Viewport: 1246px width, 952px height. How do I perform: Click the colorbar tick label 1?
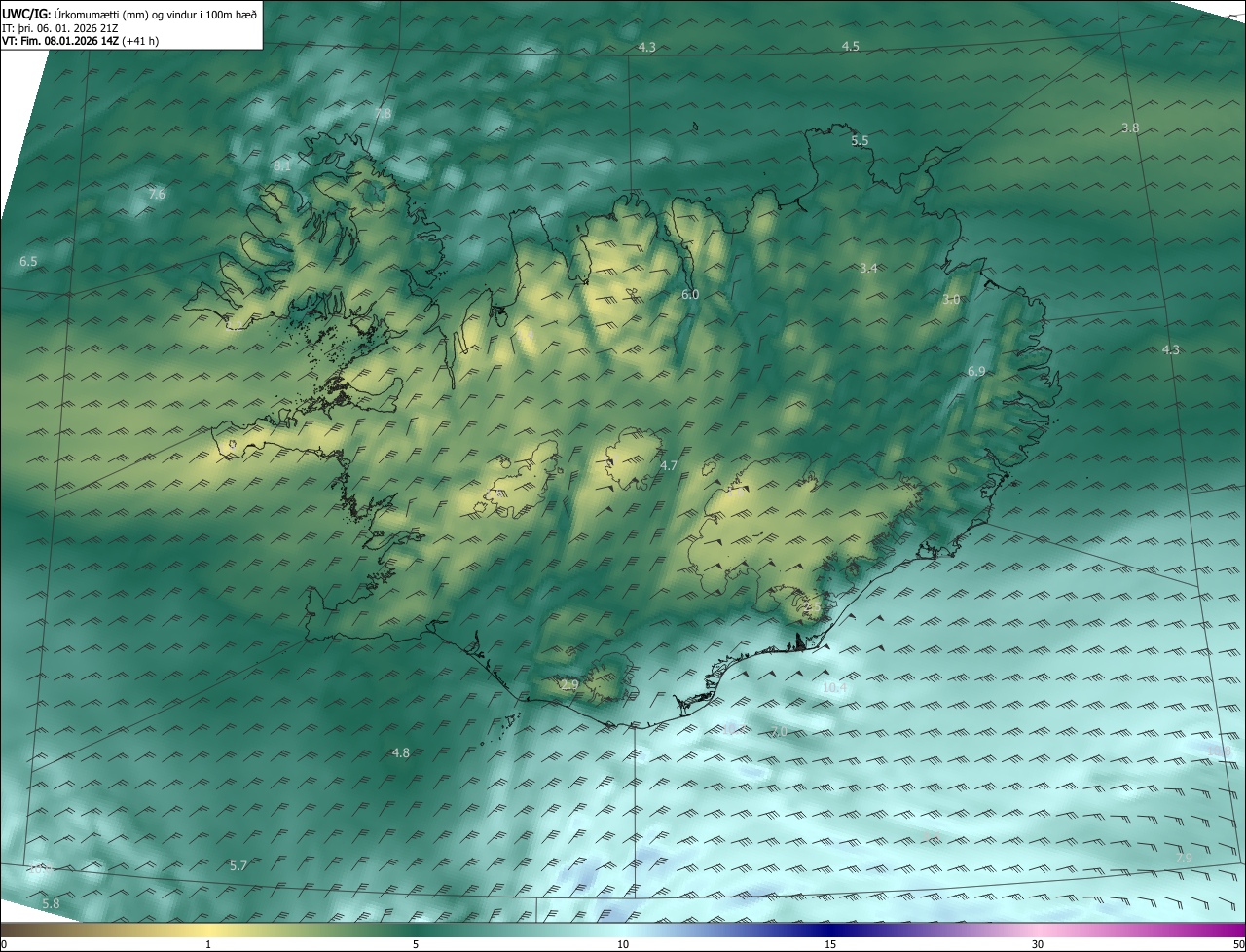[208, 944]
